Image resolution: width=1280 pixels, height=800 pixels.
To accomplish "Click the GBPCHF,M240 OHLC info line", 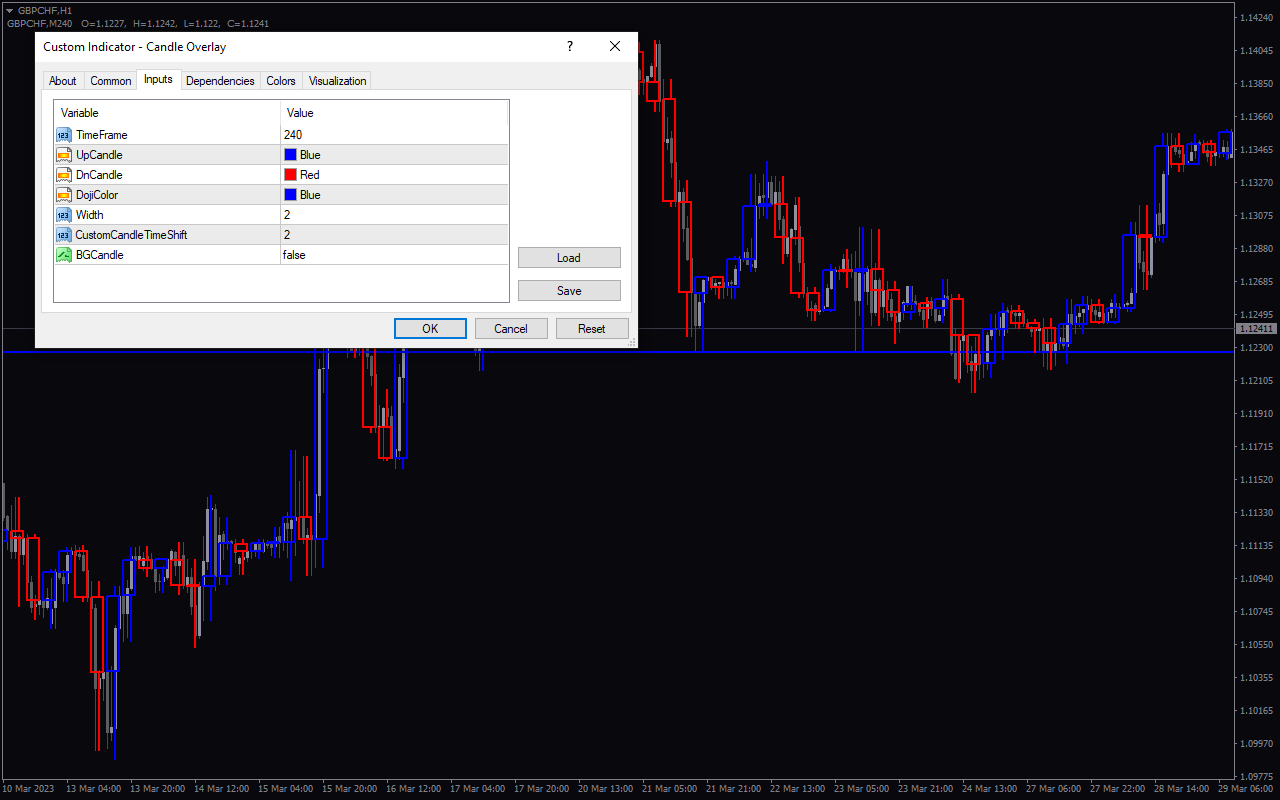I will coord(137,23).
